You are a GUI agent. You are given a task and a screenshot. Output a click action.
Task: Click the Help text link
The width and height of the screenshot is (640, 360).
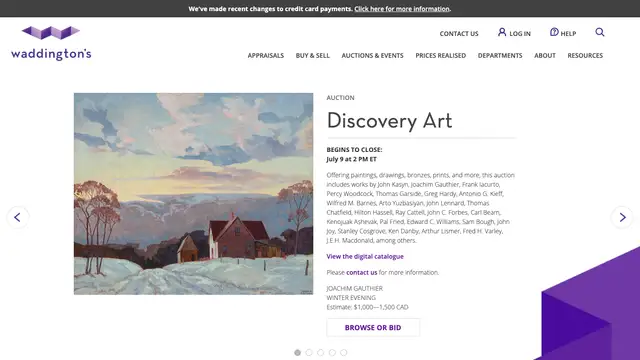click(568, 33)
